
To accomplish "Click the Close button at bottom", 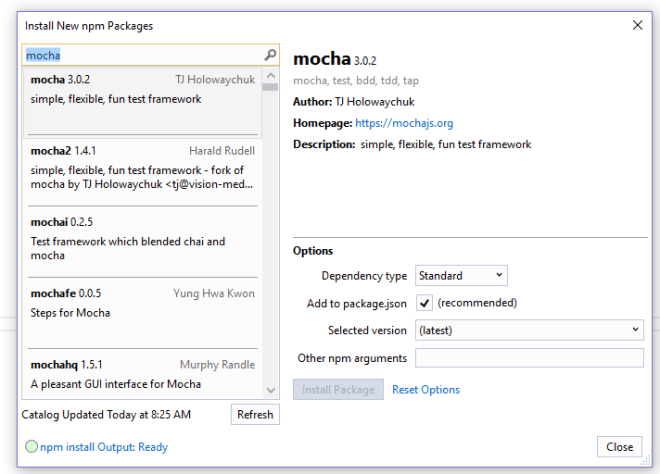I will (x=619, y=447).
